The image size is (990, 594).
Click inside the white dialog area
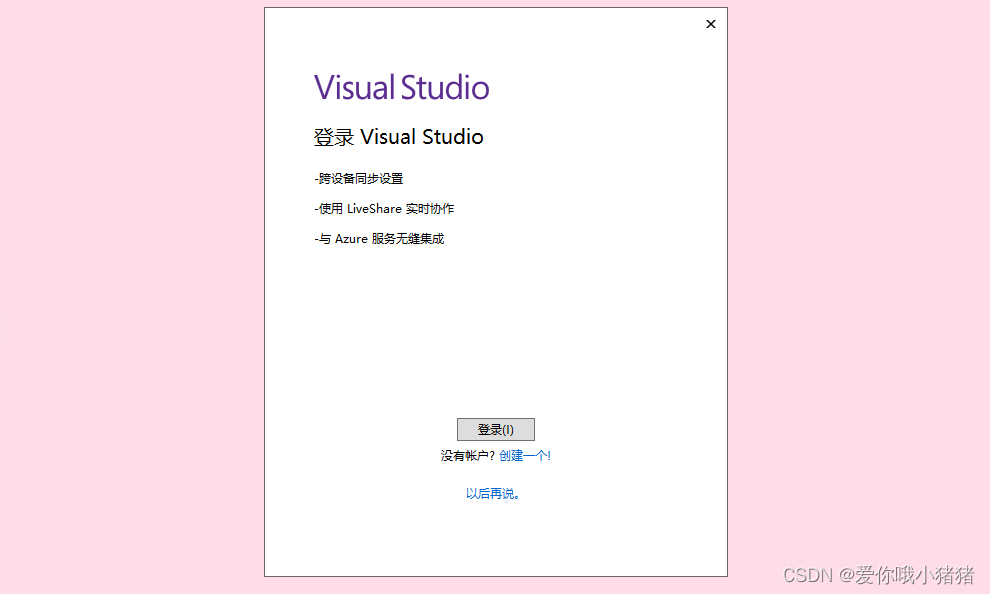pyautogui.click(x=495, y=330)
